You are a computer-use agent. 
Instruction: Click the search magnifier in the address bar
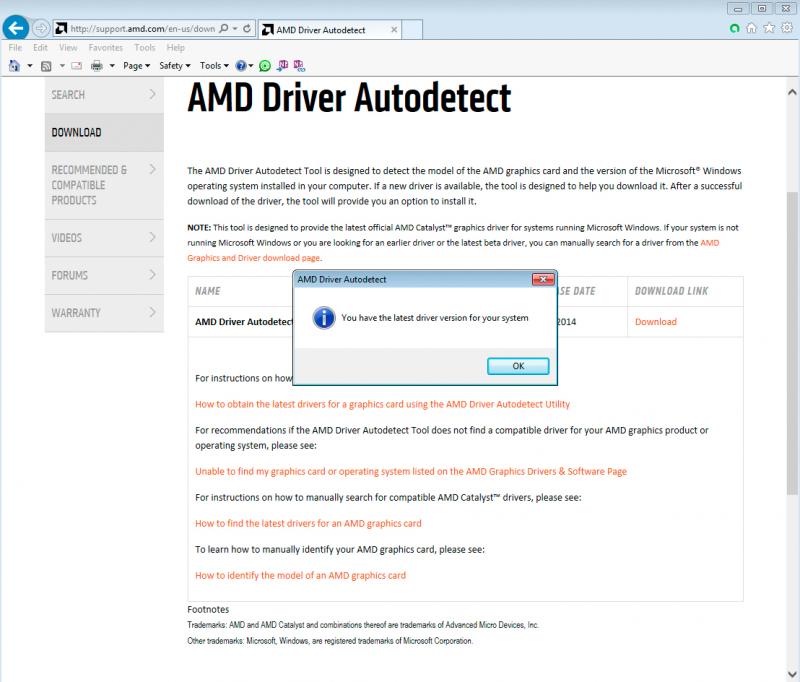pos(223,29)
